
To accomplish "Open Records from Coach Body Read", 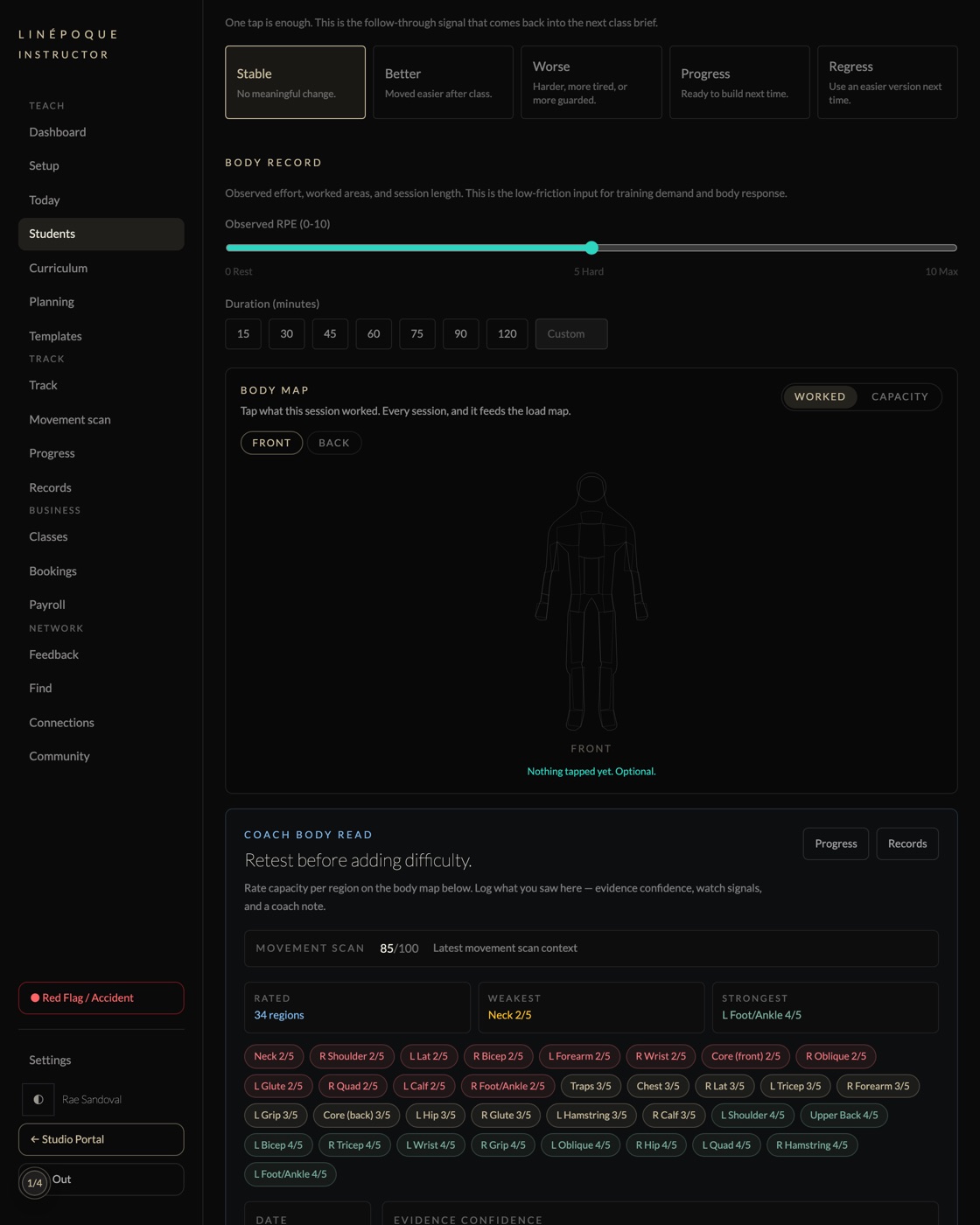I will pos(907,843).
